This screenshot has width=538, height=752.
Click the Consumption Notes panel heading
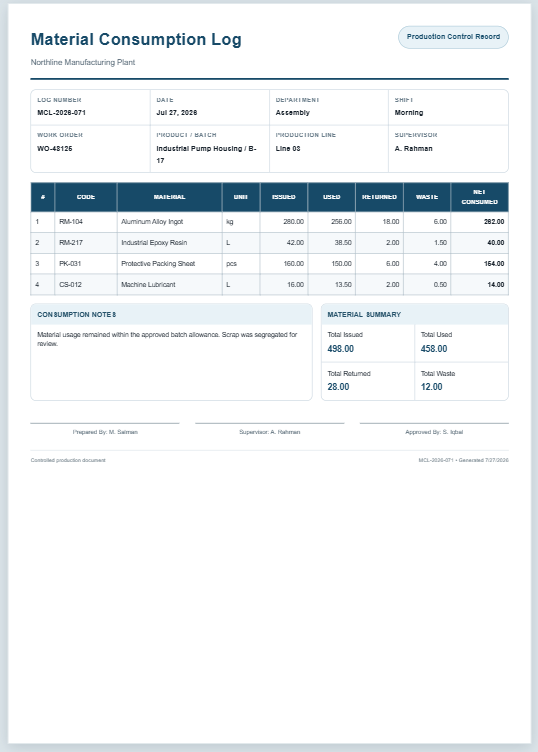click(77, 315)
